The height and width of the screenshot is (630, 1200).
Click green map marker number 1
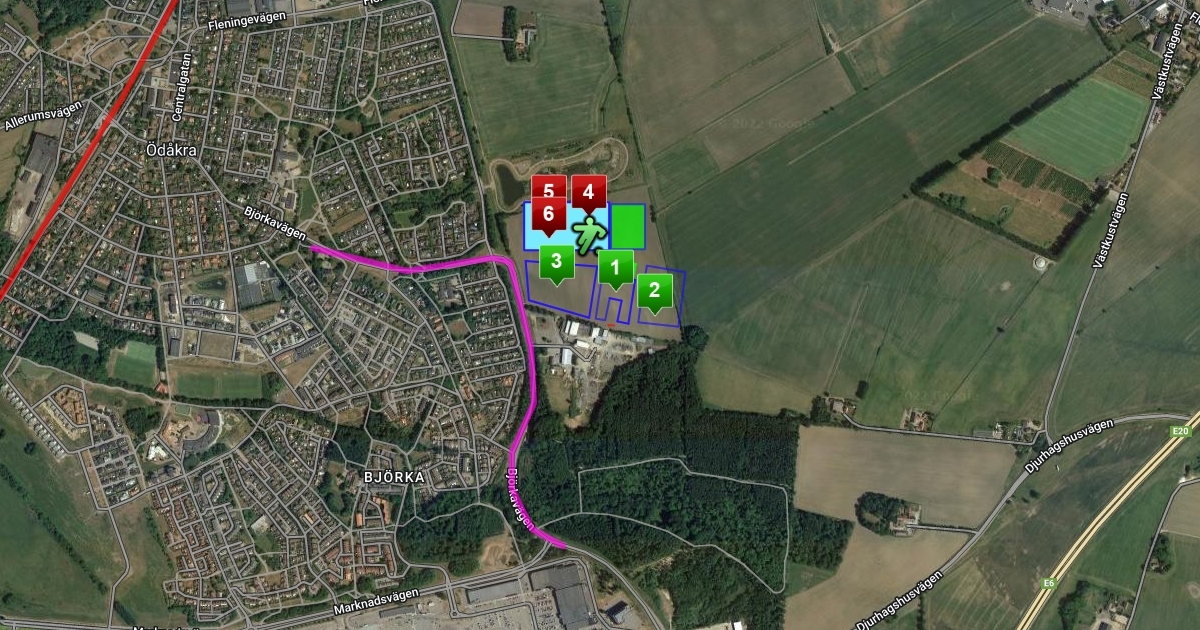point(615,268)
